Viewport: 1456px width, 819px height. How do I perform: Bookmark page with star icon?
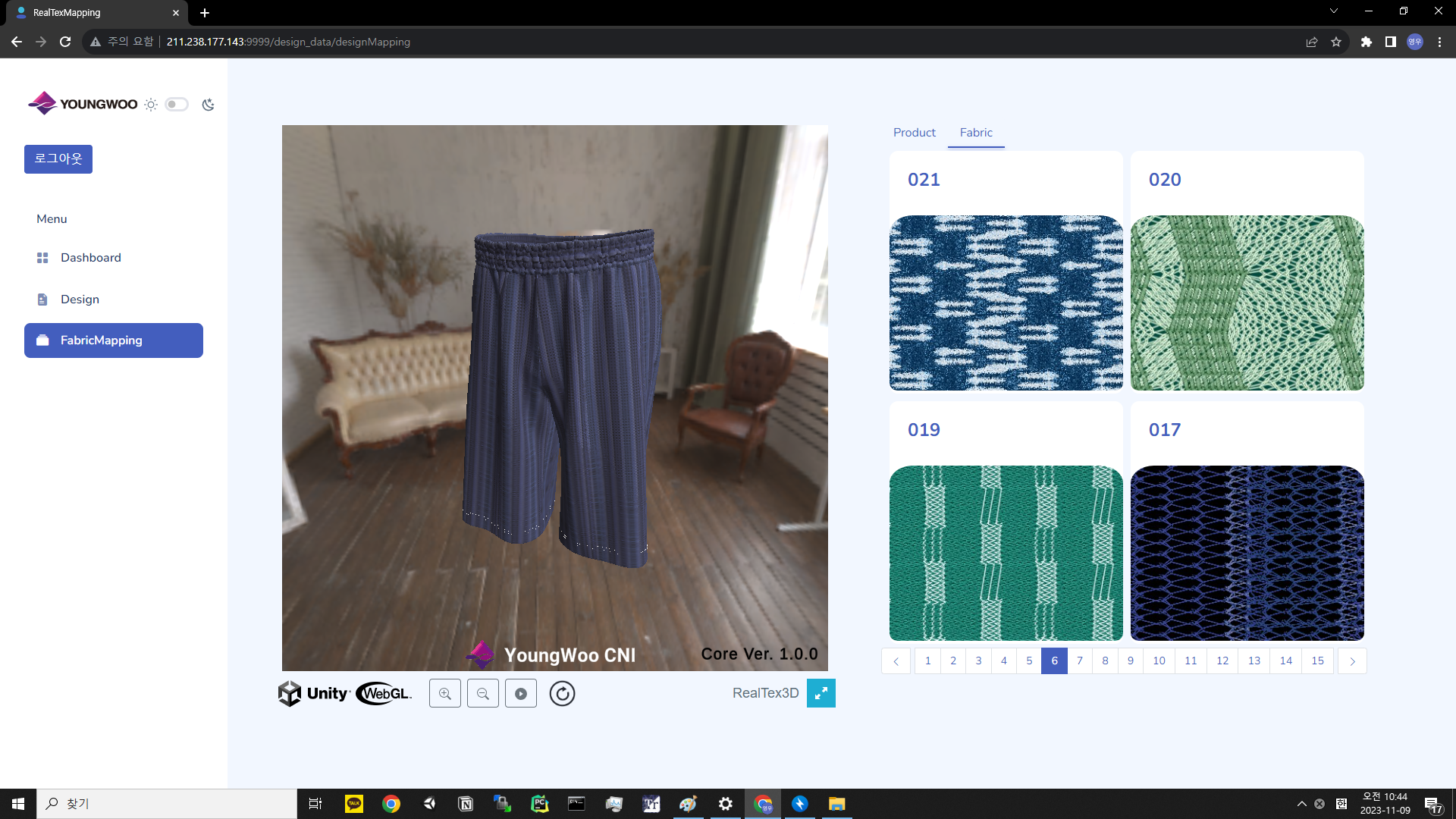(x=1336, y=42)
